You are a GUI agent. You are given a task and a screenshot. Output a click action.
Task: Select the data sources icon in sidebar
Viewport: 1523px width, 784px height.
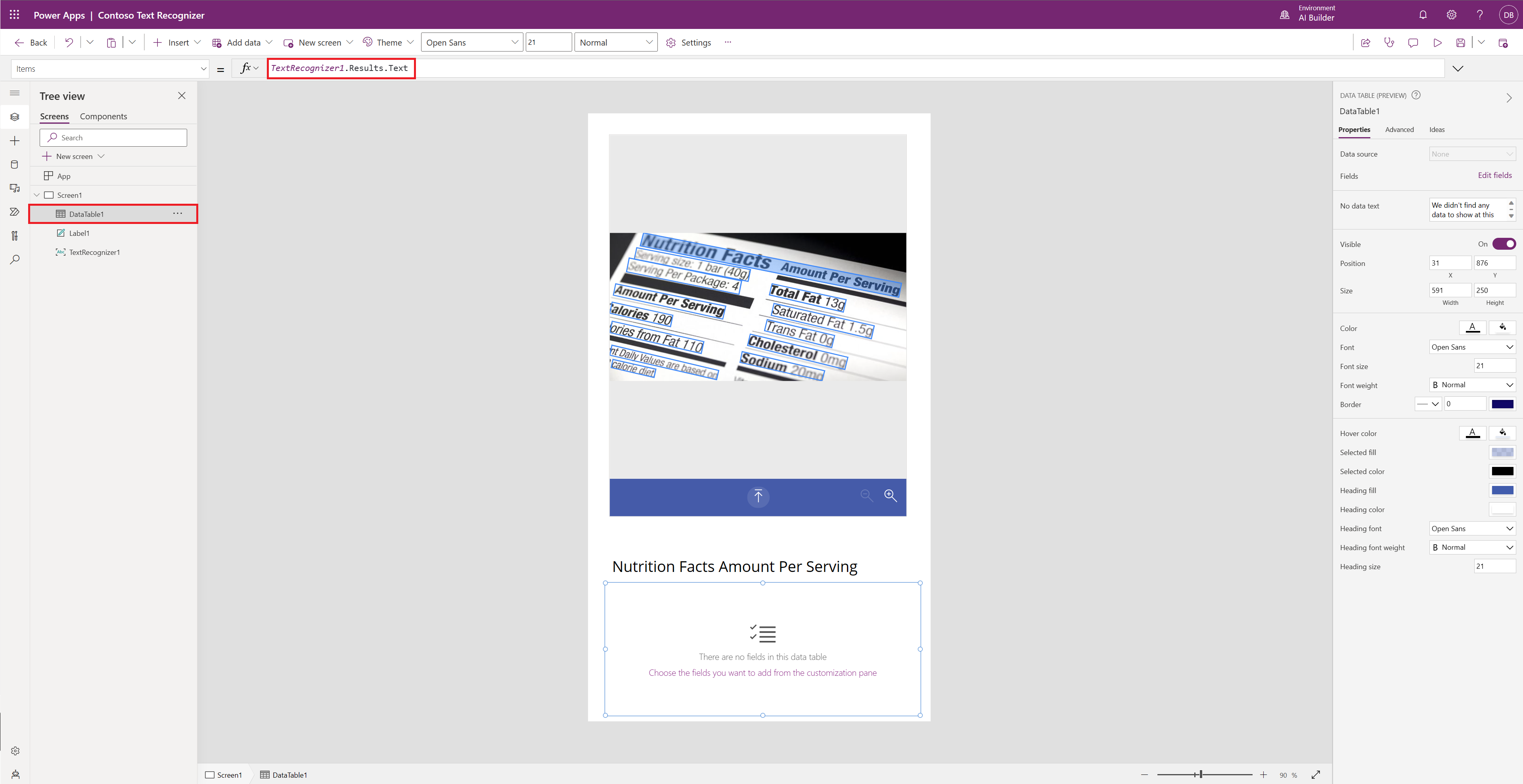(14, 163)
